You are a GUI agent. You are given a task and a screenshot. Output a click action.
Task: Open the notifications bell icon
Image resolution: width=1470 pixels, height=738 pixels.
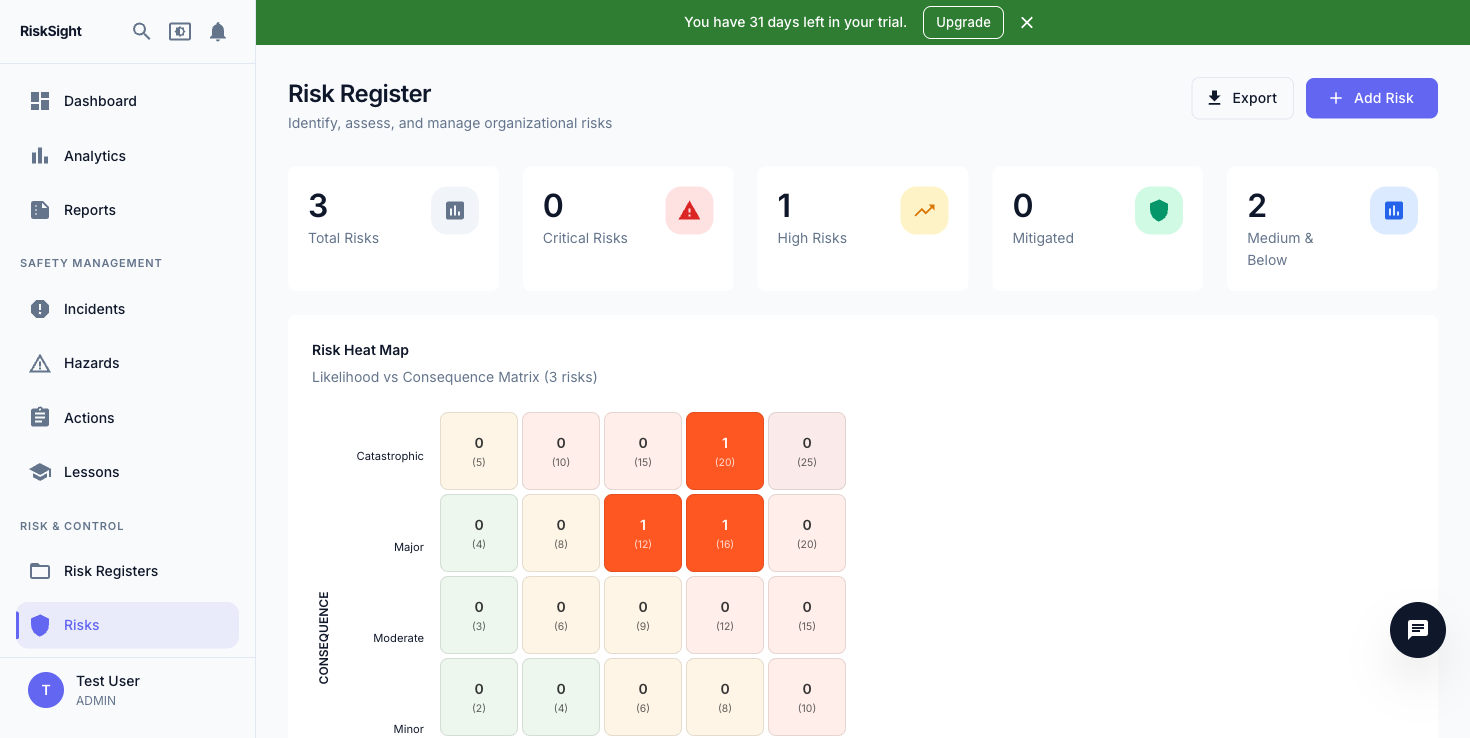[x=218, y=31]
